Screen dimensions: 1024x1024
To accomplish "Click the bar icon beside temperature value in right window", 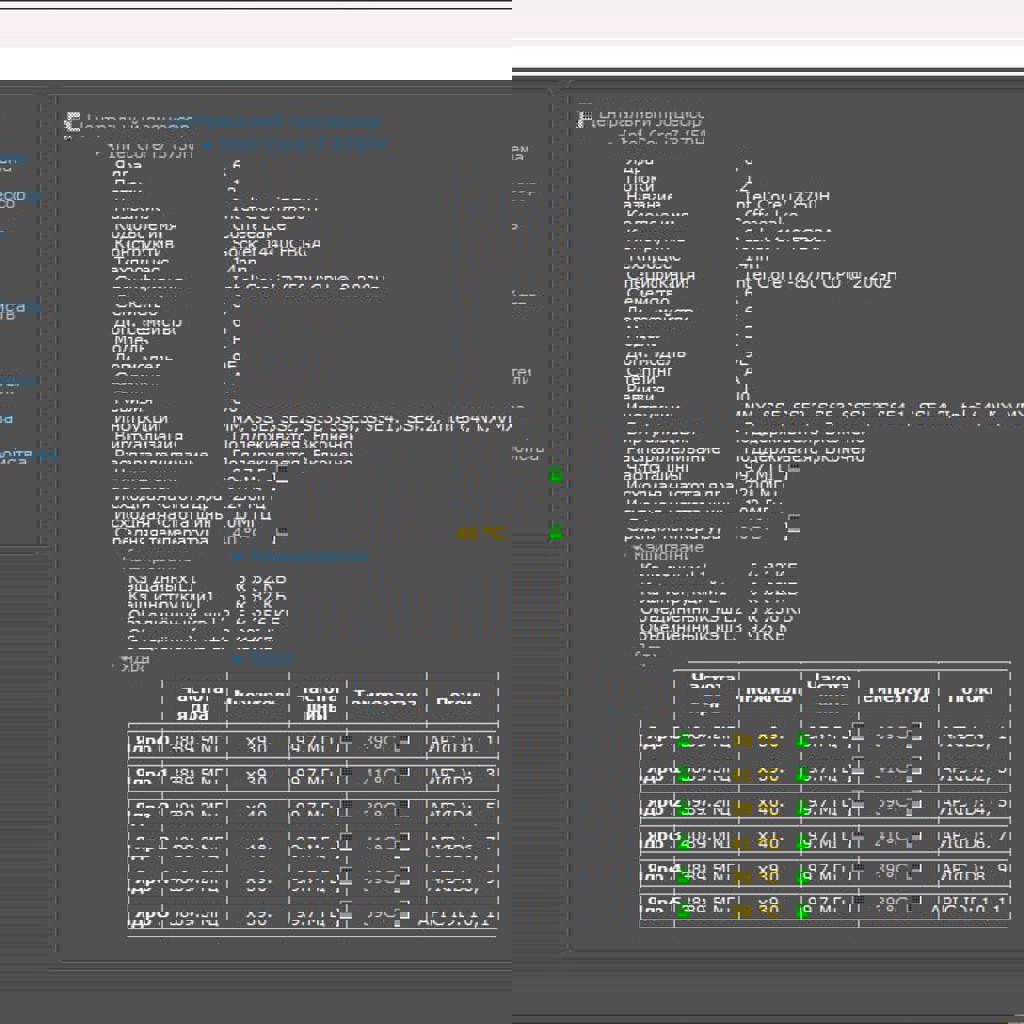I will click(x=794, y=525).
